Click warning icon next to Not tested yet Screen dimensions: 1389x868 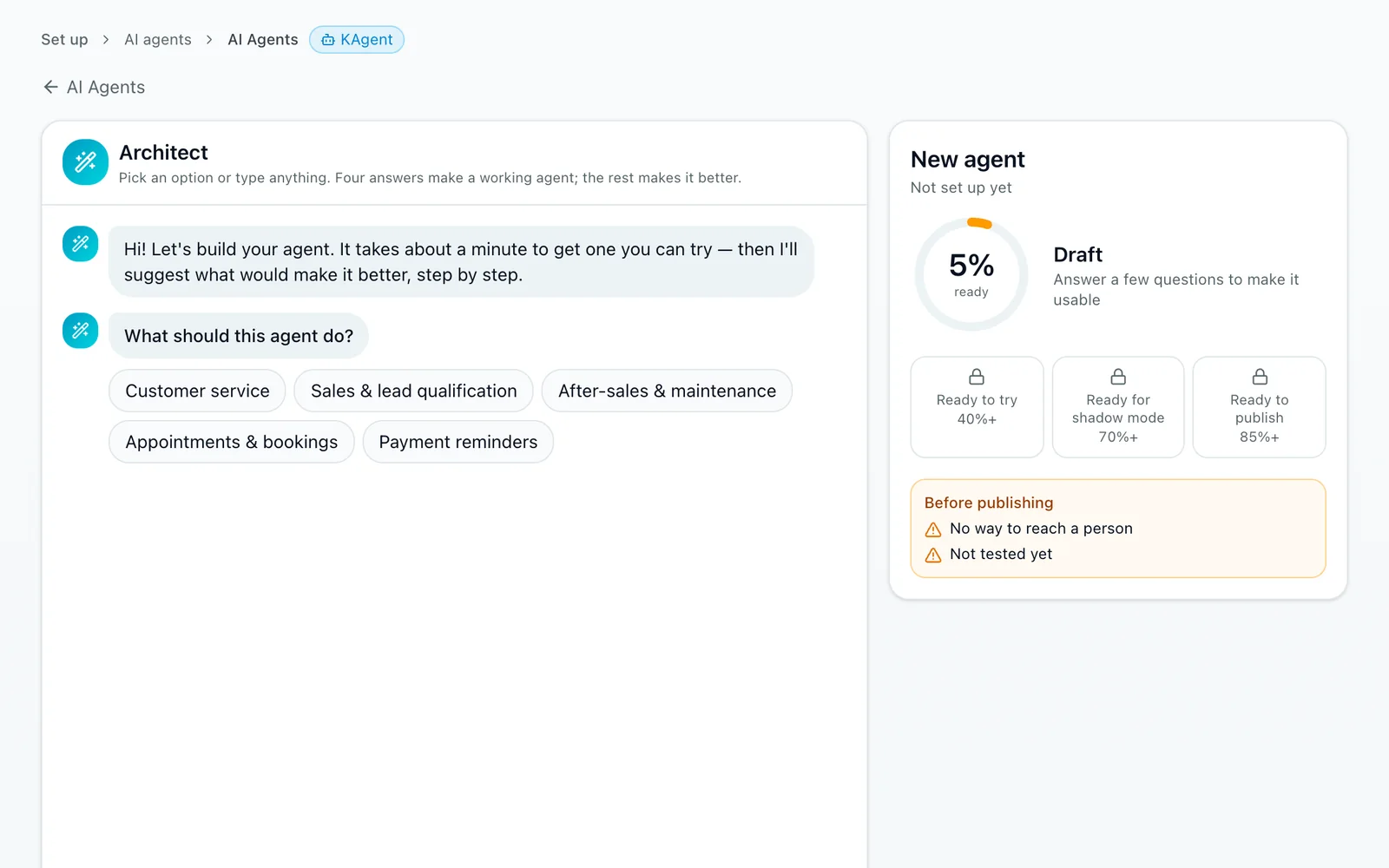point(933,555)
